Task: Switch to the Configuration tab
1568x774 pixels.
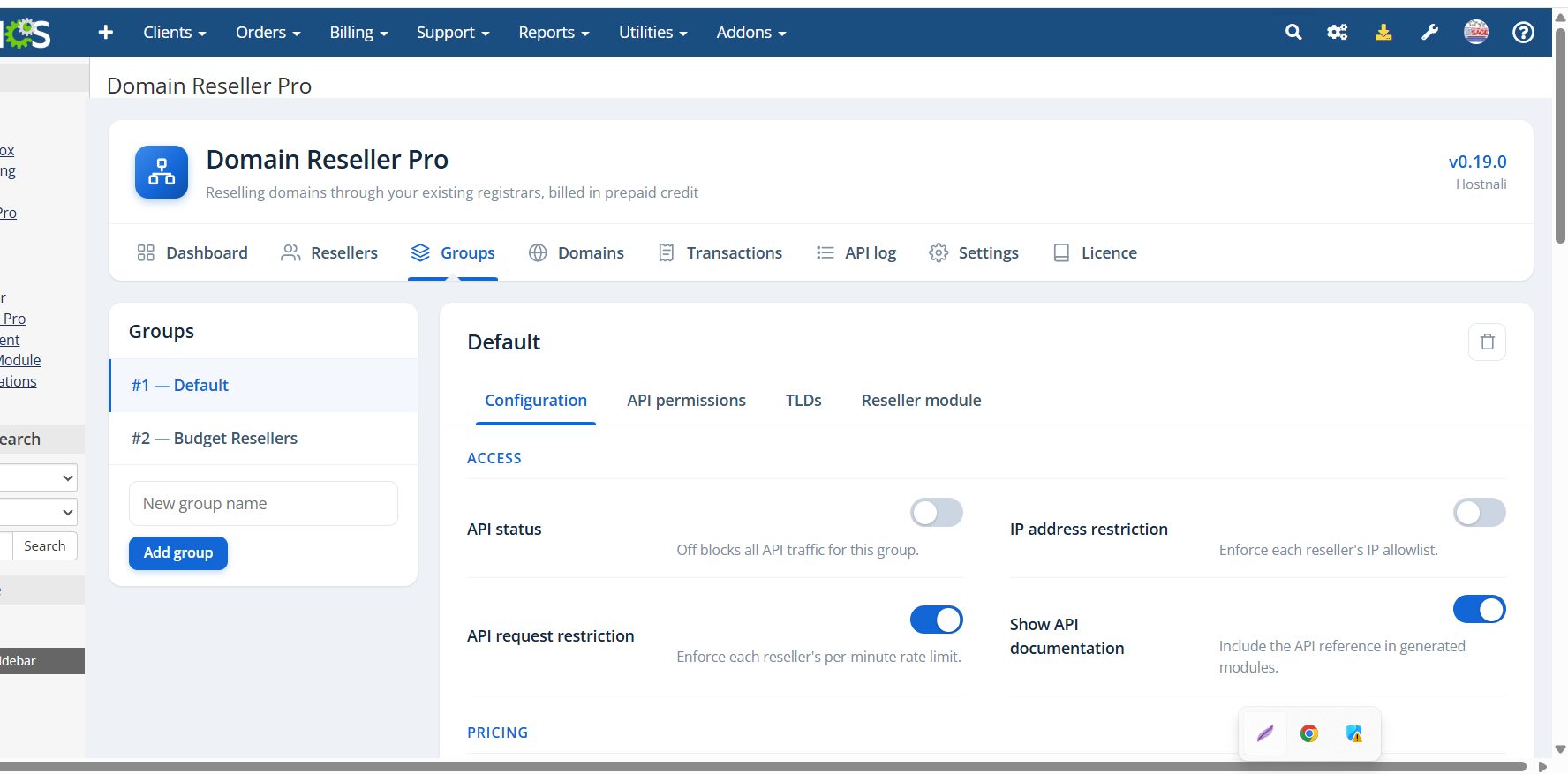Action: point(536,401)
